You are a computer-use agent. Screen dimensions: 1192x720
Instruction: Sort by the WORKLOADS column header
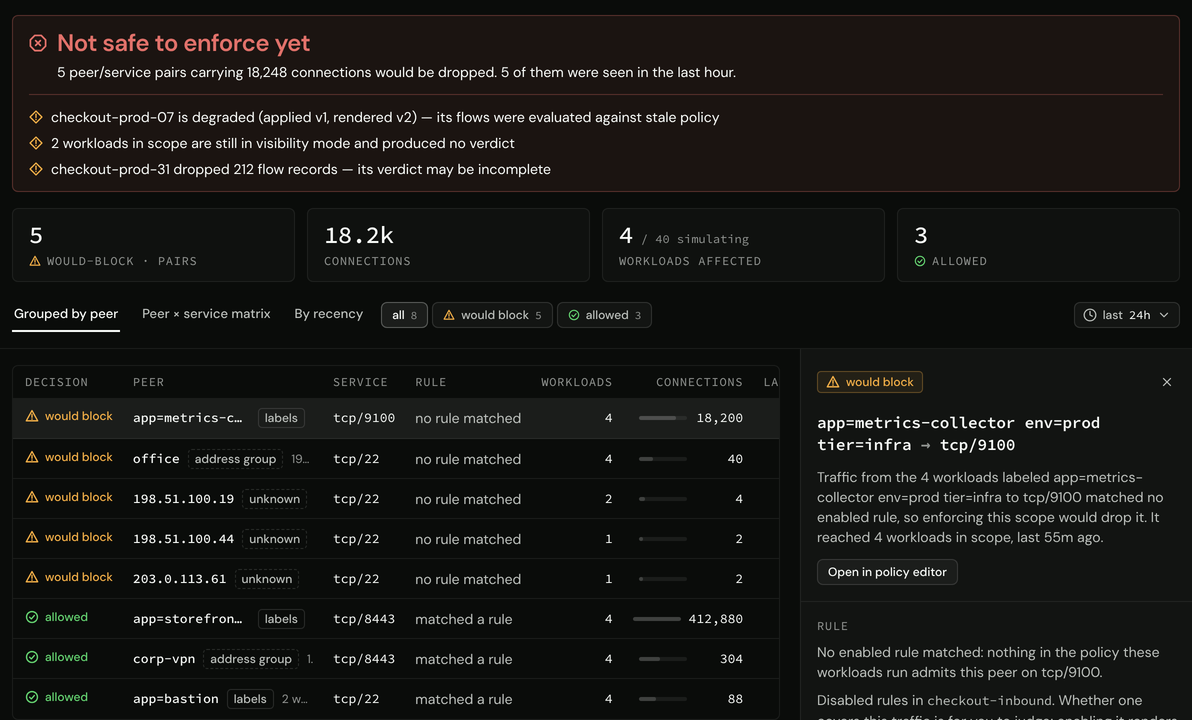coord(576,382)
